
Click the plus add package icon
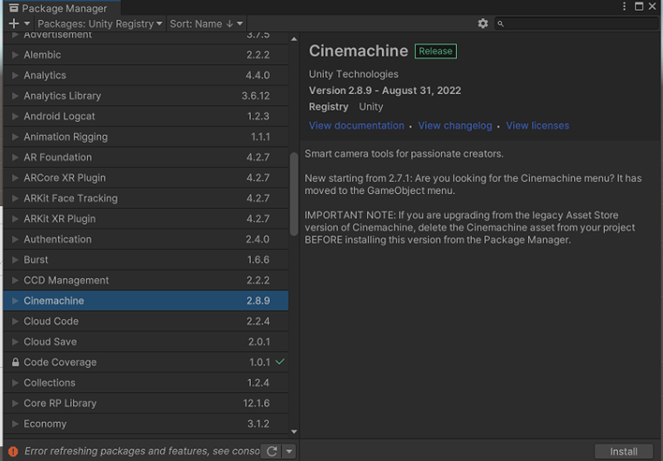(14, 24)
